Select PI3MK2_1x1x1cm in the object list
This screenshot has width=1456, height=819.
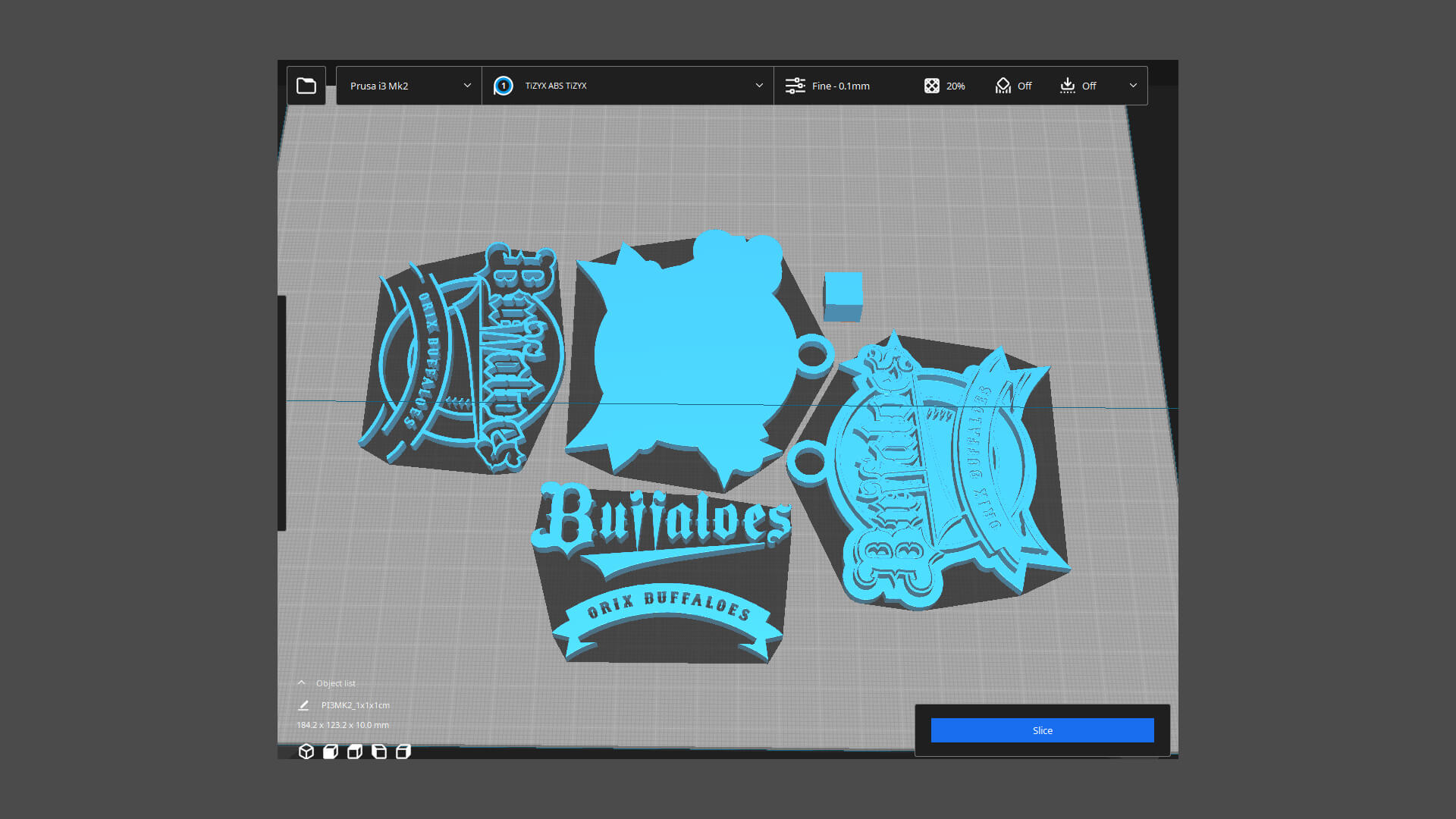[x=355, y=705]
